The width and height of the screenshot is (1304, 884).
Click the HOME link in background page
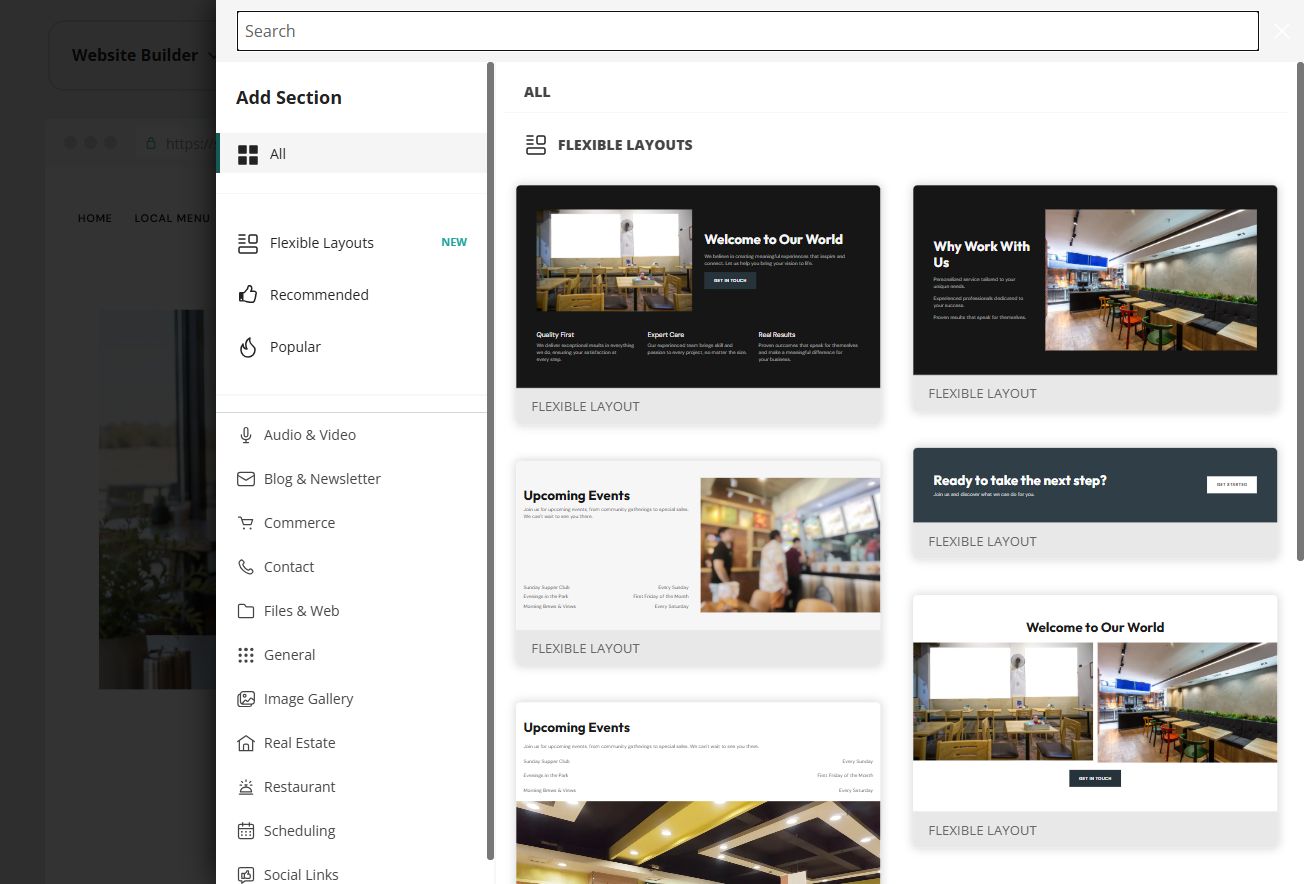(x=95, y=218)
